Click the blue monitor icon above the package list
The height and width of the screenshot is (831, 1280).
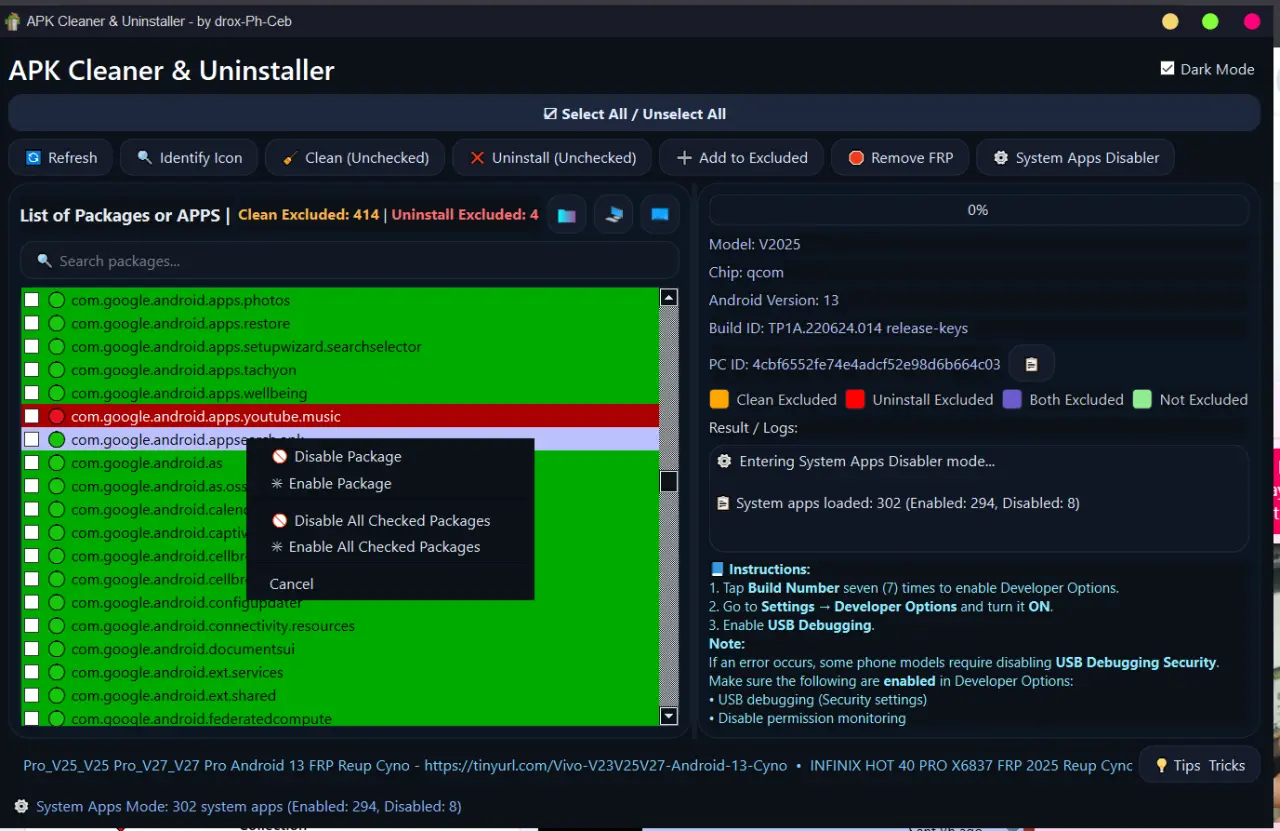[660, 215]
